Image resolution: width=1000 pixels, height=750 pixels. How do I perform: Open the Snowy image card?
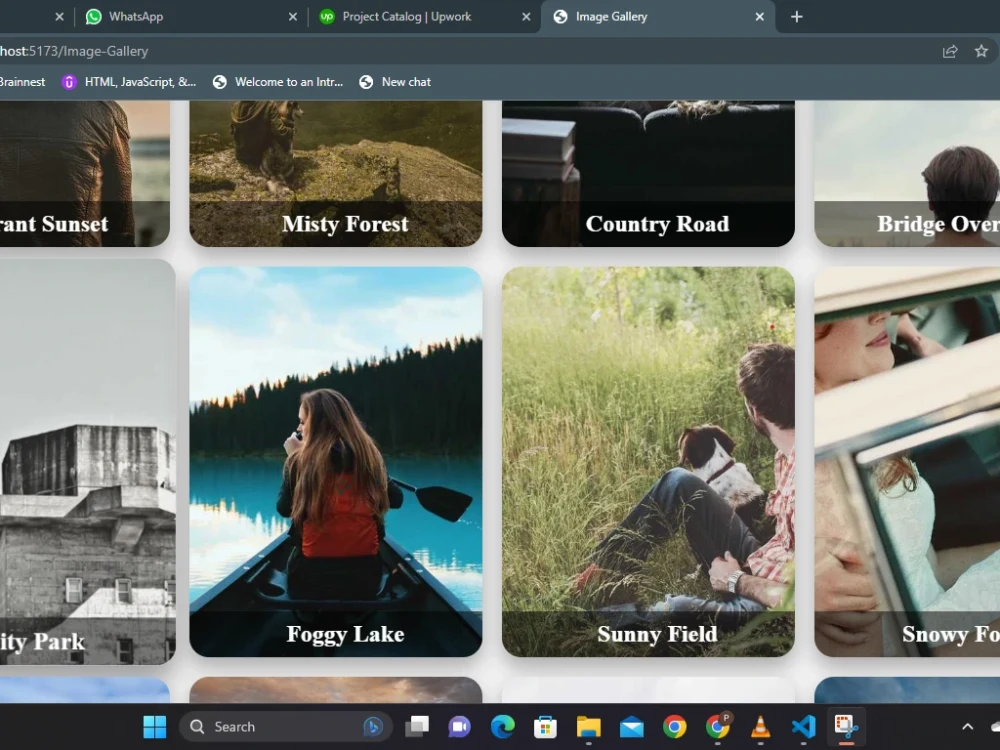tap(907, 462)
